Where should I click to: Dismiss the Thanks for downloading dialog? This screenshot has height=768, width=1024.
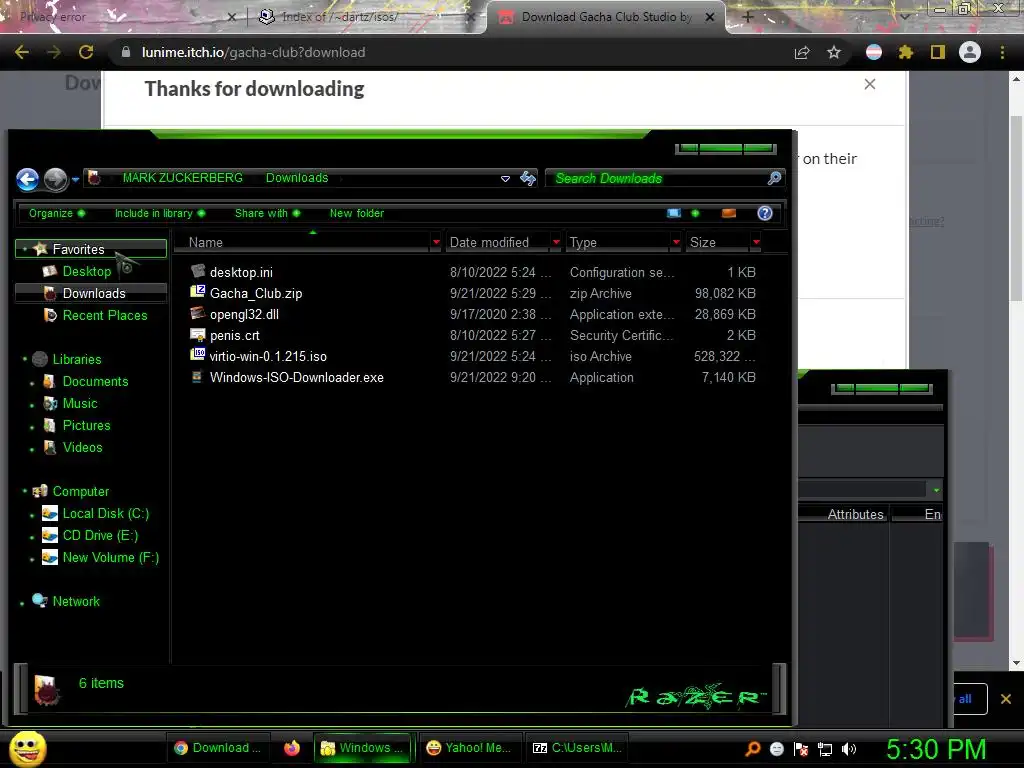click(x=869, y=84)
